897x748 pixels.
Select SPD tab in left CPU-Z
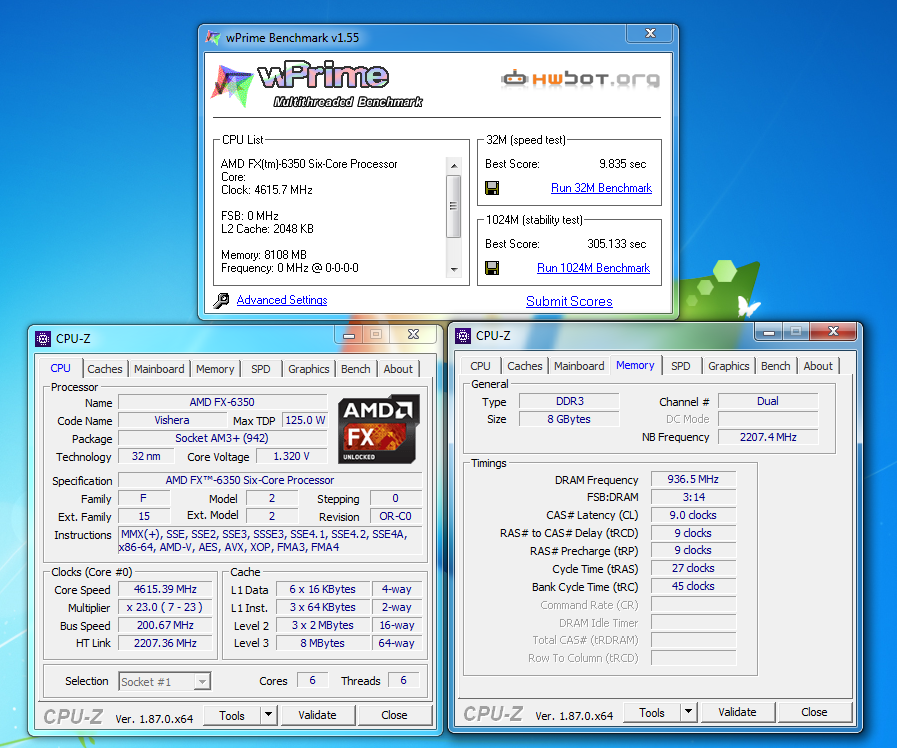260,369
